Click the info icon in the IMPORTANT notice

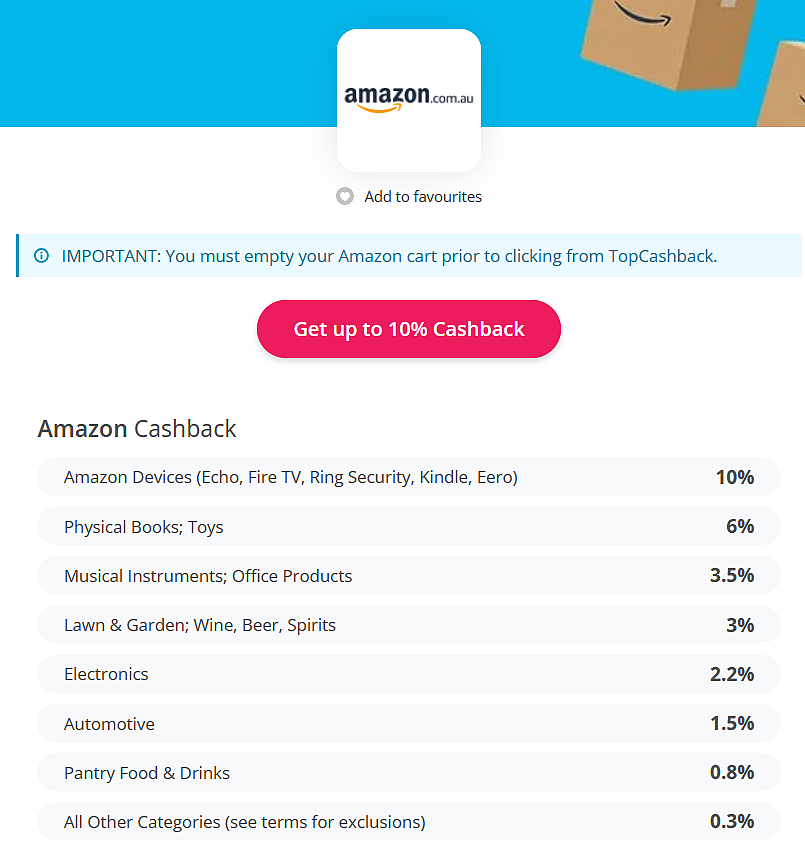[42, 256]
